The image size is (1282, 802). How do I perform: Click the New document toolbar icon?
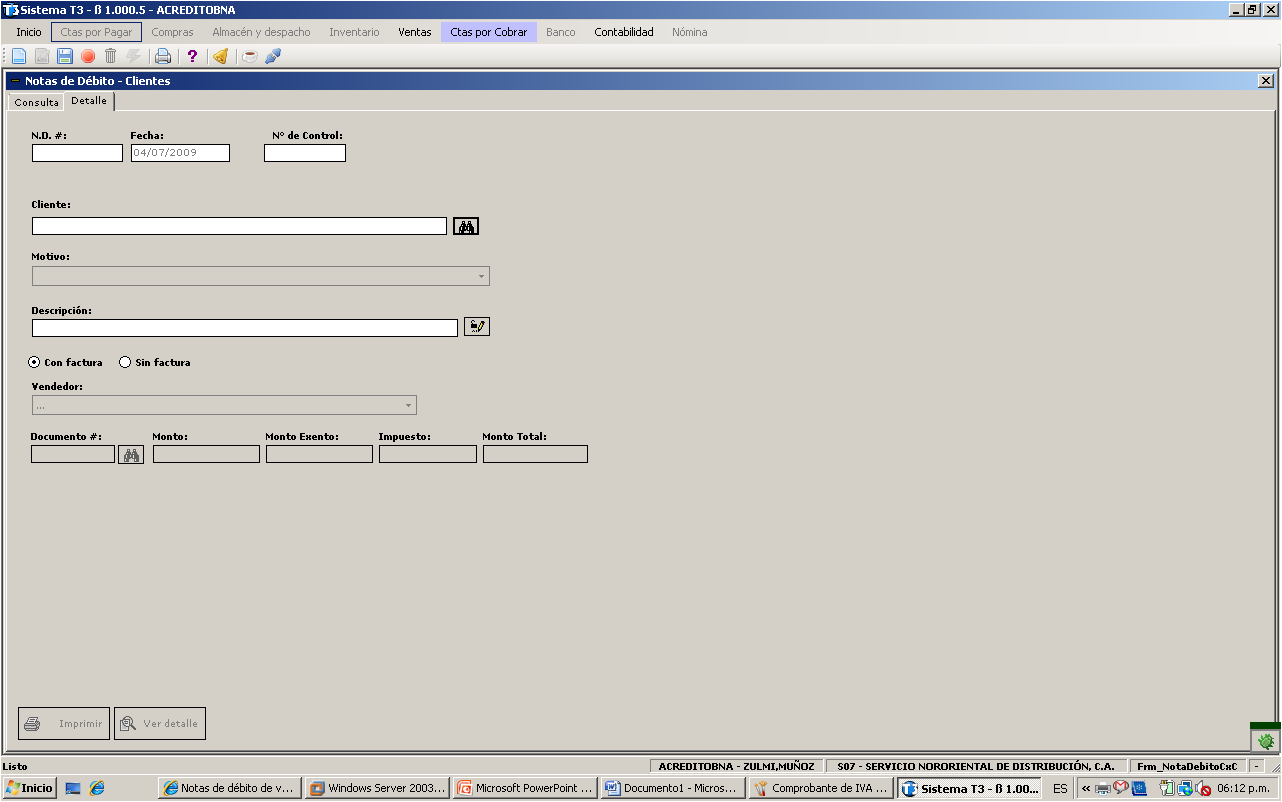[x=19, y=56]
